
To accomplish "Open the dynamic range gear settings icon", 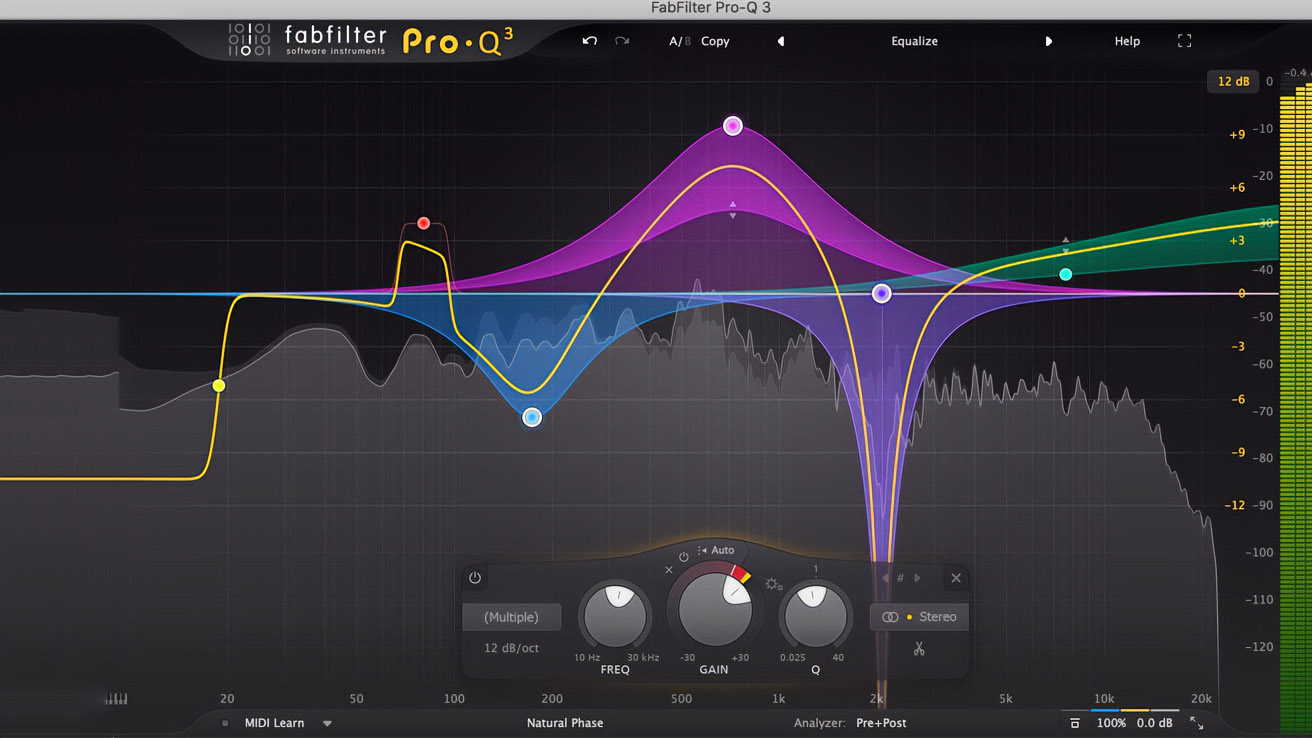I will 773,584.
